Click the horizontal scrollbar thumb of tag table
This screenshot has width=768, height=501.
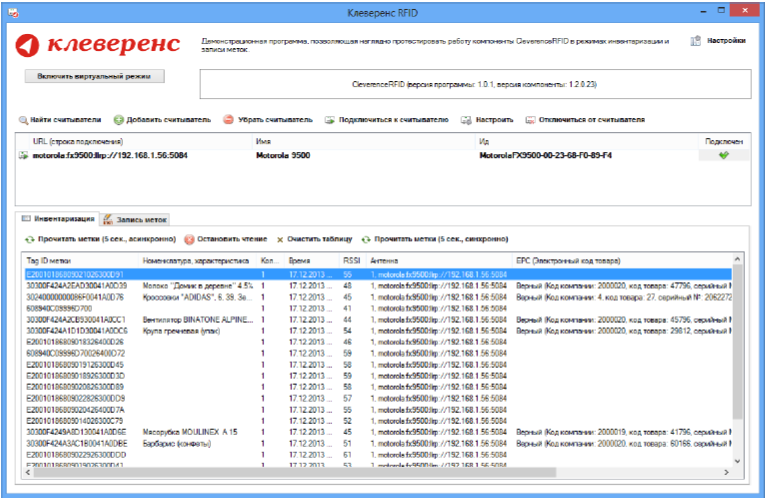point(295,472)
